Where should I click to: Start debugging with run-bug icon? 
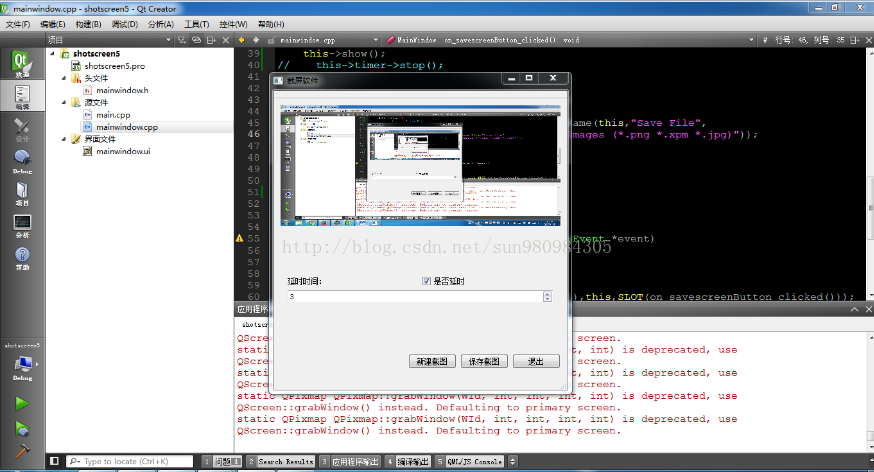(x=22, y=429)
